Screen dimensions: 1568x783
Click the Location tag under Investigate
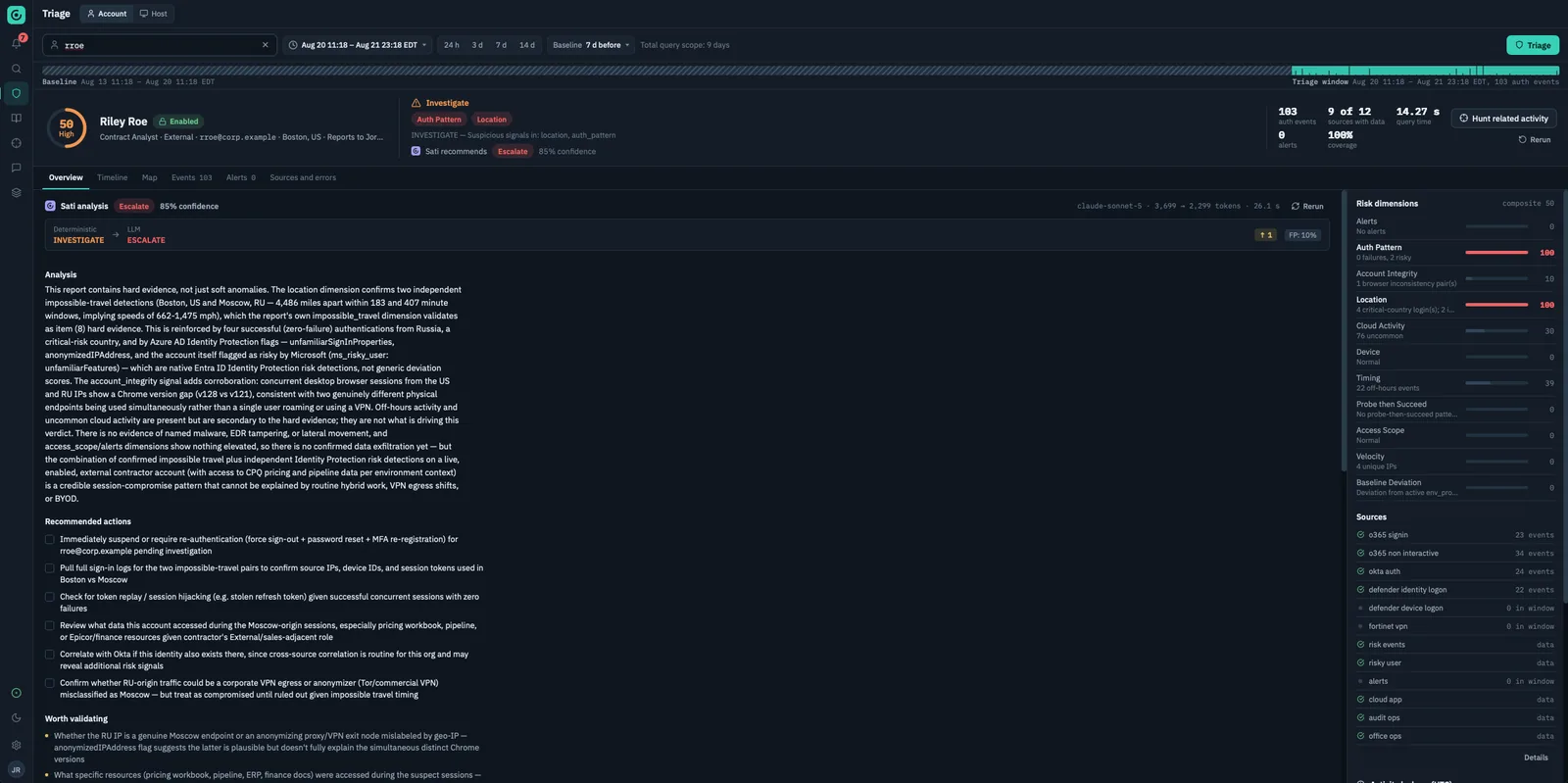(492, 120)
